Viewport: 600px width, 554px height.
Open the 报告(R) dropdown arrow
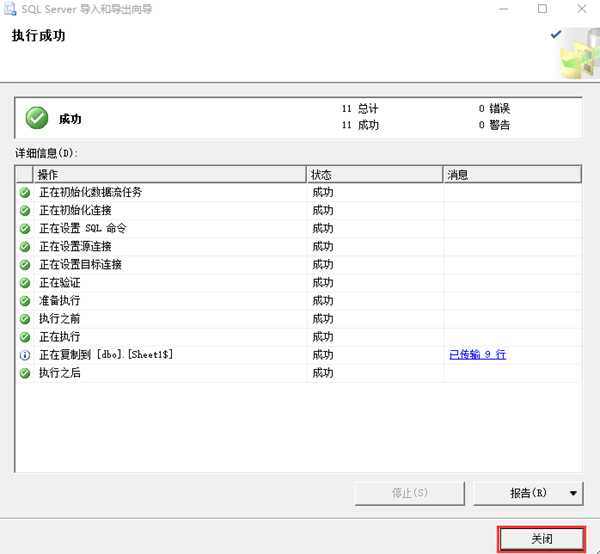(x=573, y=493)
